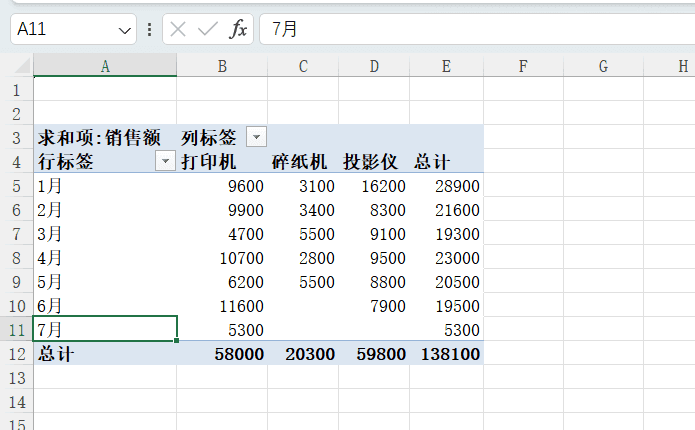
Task: Click cell with value 28900
Action: (x=446, y=186)
